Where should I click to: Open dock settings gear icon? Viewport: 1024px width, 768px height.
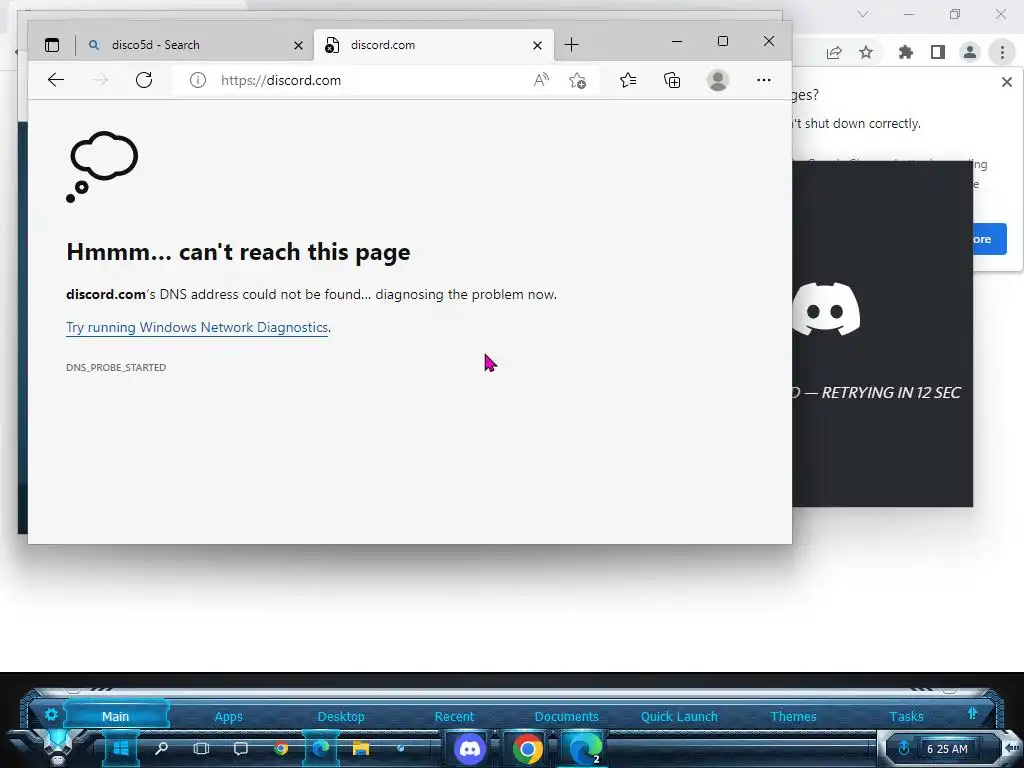coord(51,714)
